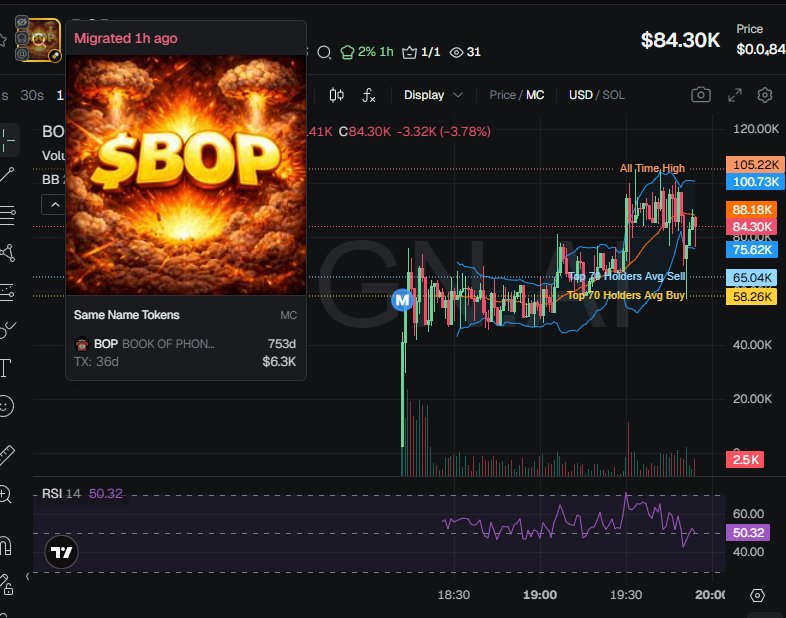This screenshot has height=618, width=786.
Task: Select the 30s timeframe
Action: (x=32, y=95)
